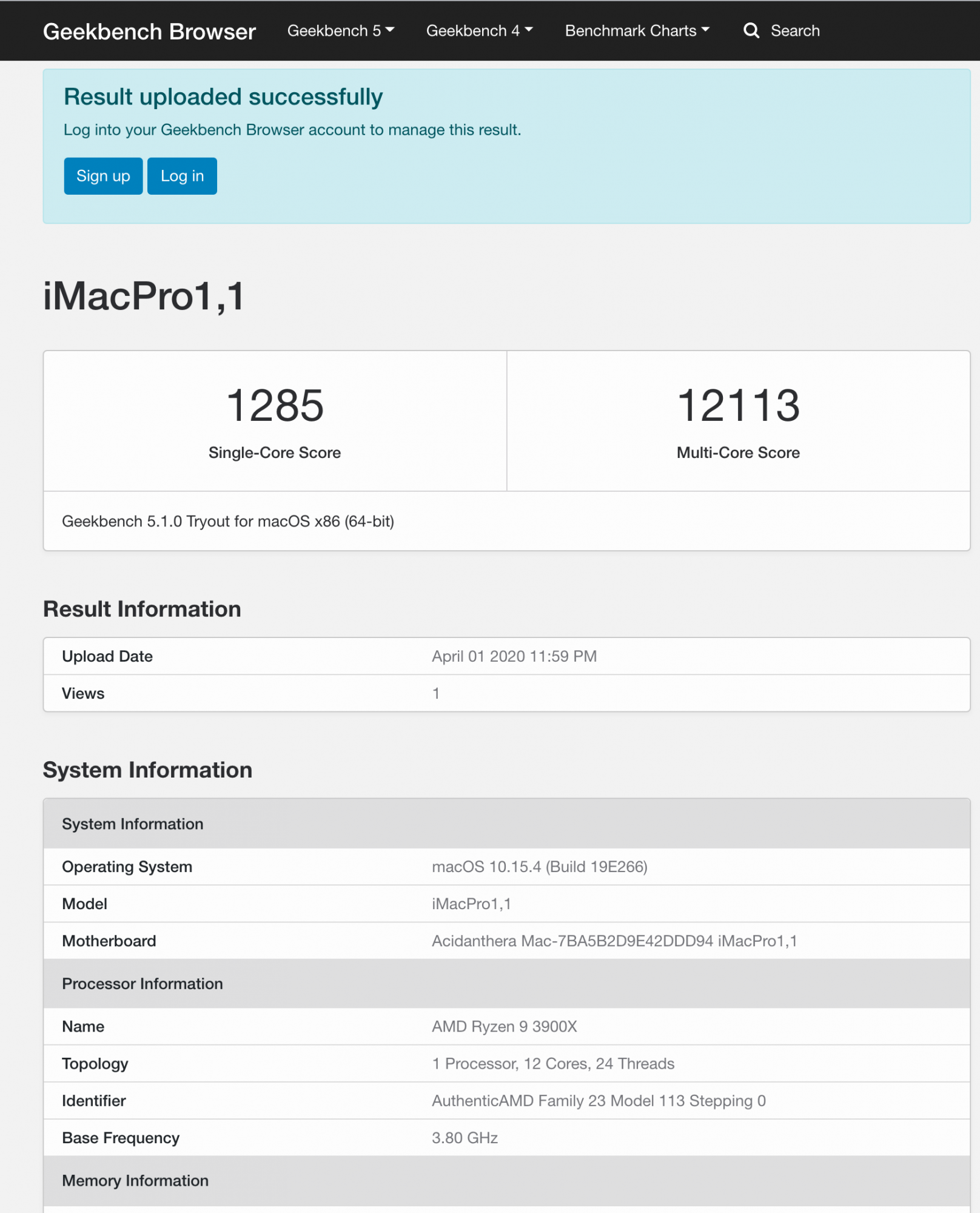The image size is (980, 1213).
Task: Click the Model value iMacPro1,1
Action: pyautogui.click(x=471, y=904)
